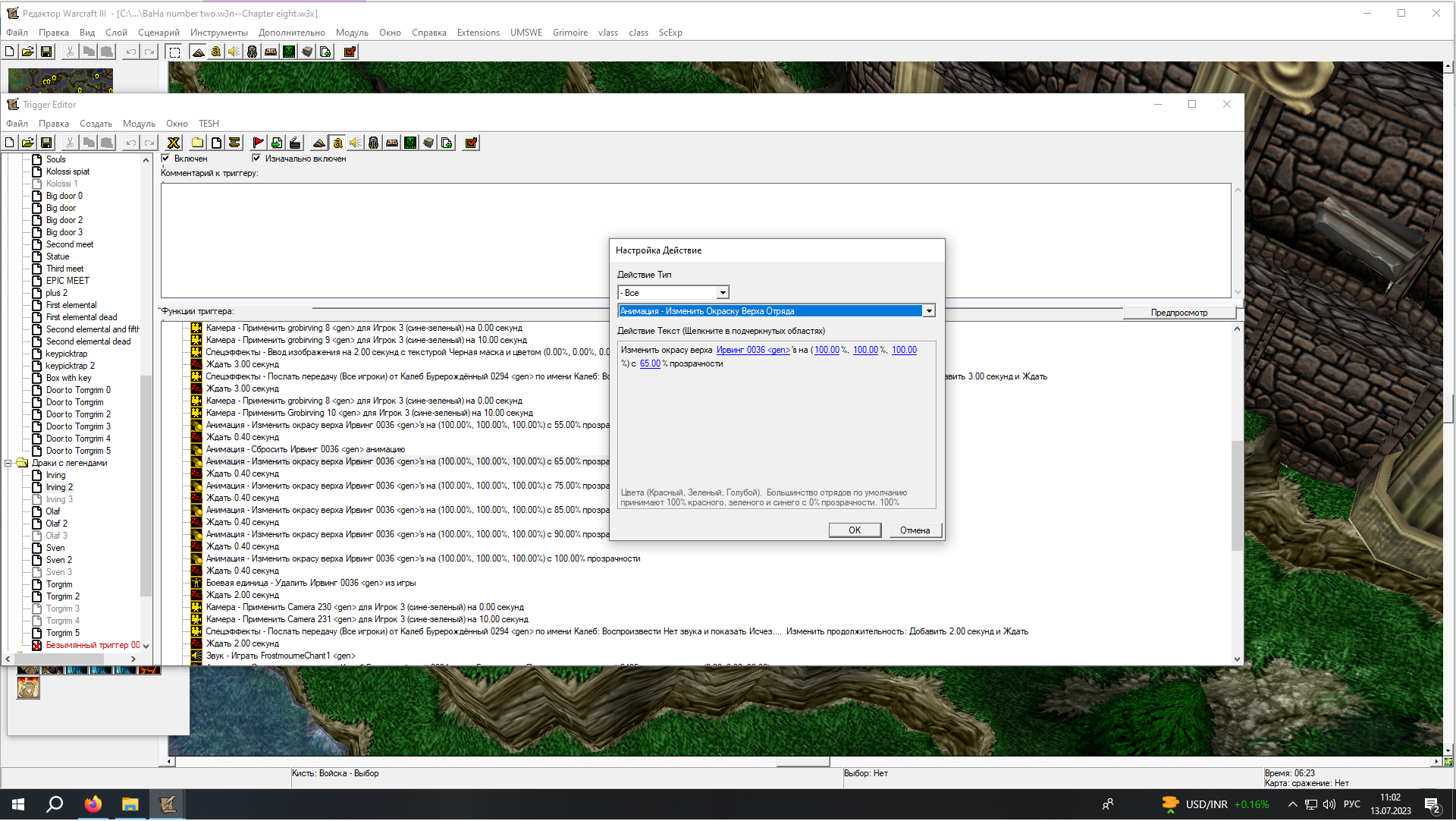Click the Отмена button
1456x821 pixels.
[x=915, y=531]
